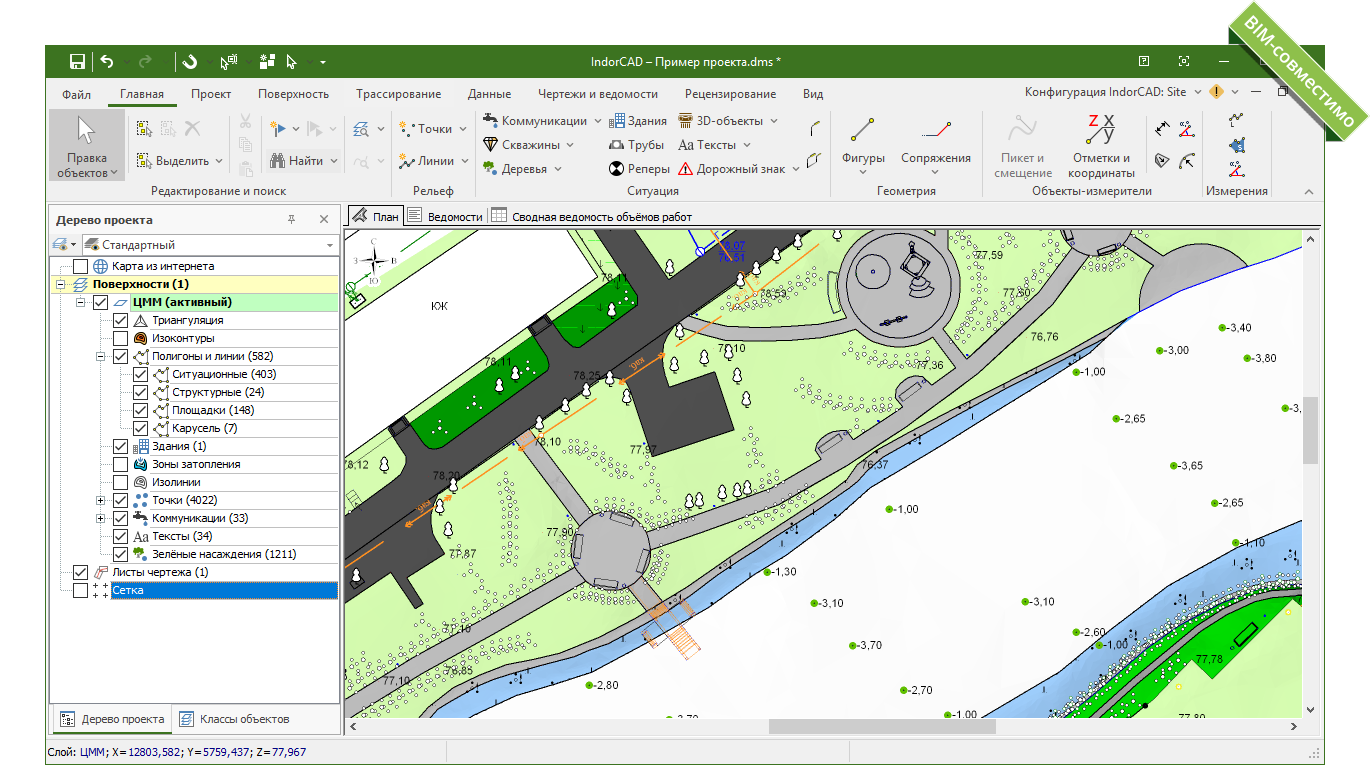This screenshot has height=765, width=1370.
Task: Open the Стандартный view dropdown
Action: pyautogui.click(x=208, y=245)
